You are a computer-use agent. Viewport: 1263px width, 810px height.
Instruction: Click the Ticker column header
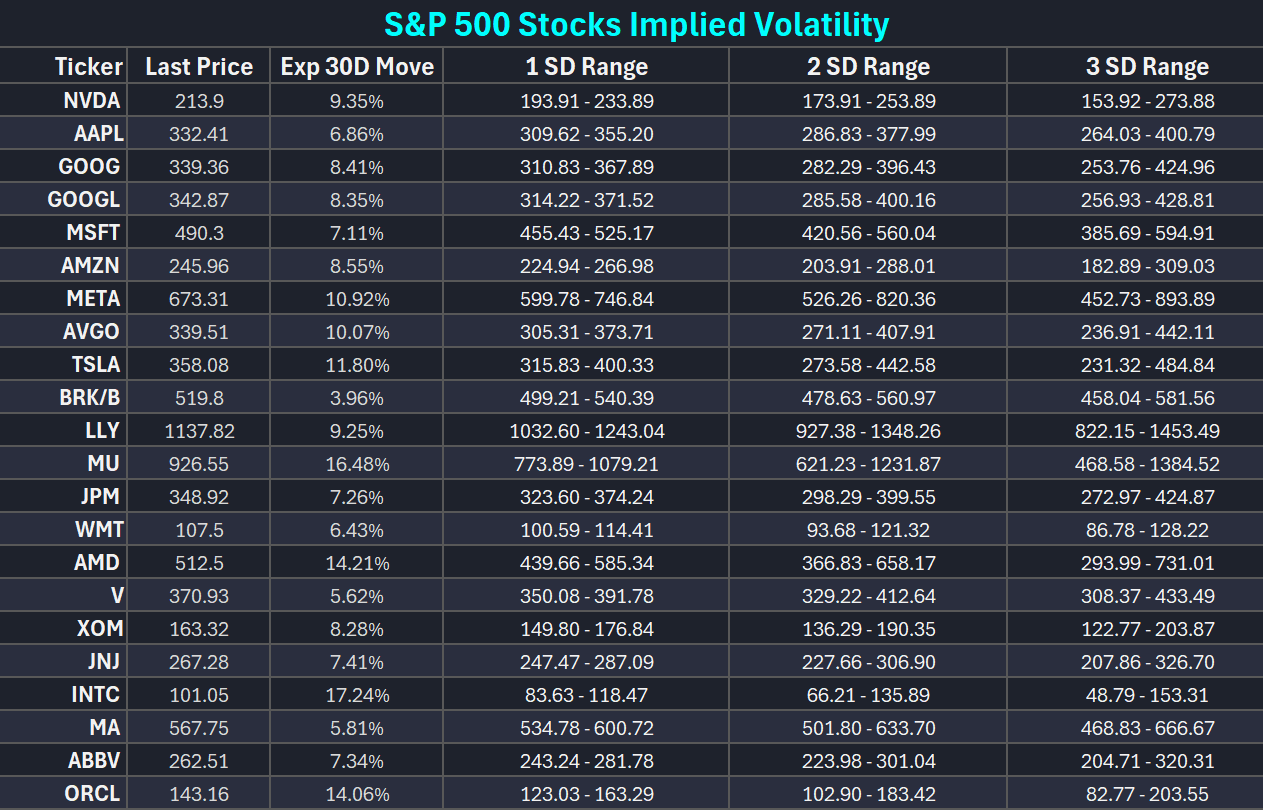tap(88, 67)
